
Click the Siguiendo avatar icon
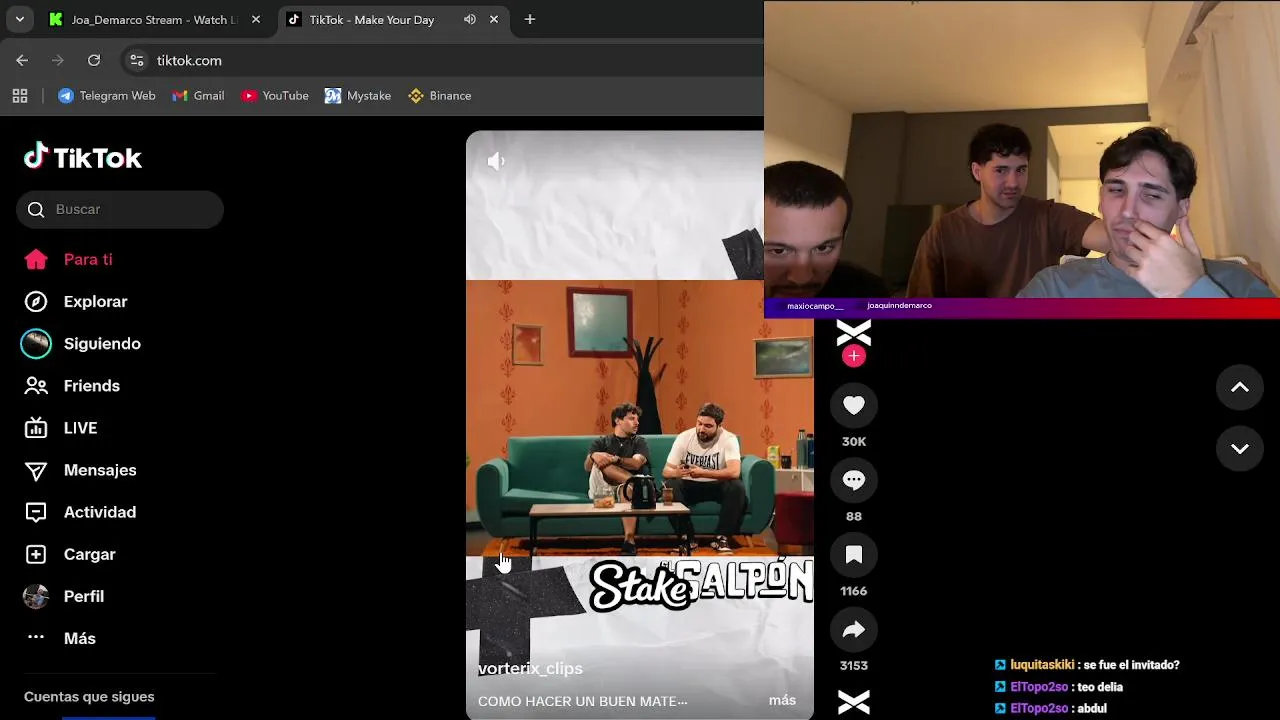tap(36, 343)
